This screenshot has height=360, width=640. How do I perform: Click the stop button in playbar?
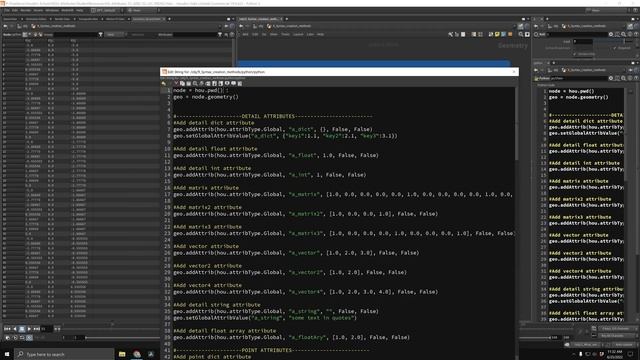(x=22, y=329)
